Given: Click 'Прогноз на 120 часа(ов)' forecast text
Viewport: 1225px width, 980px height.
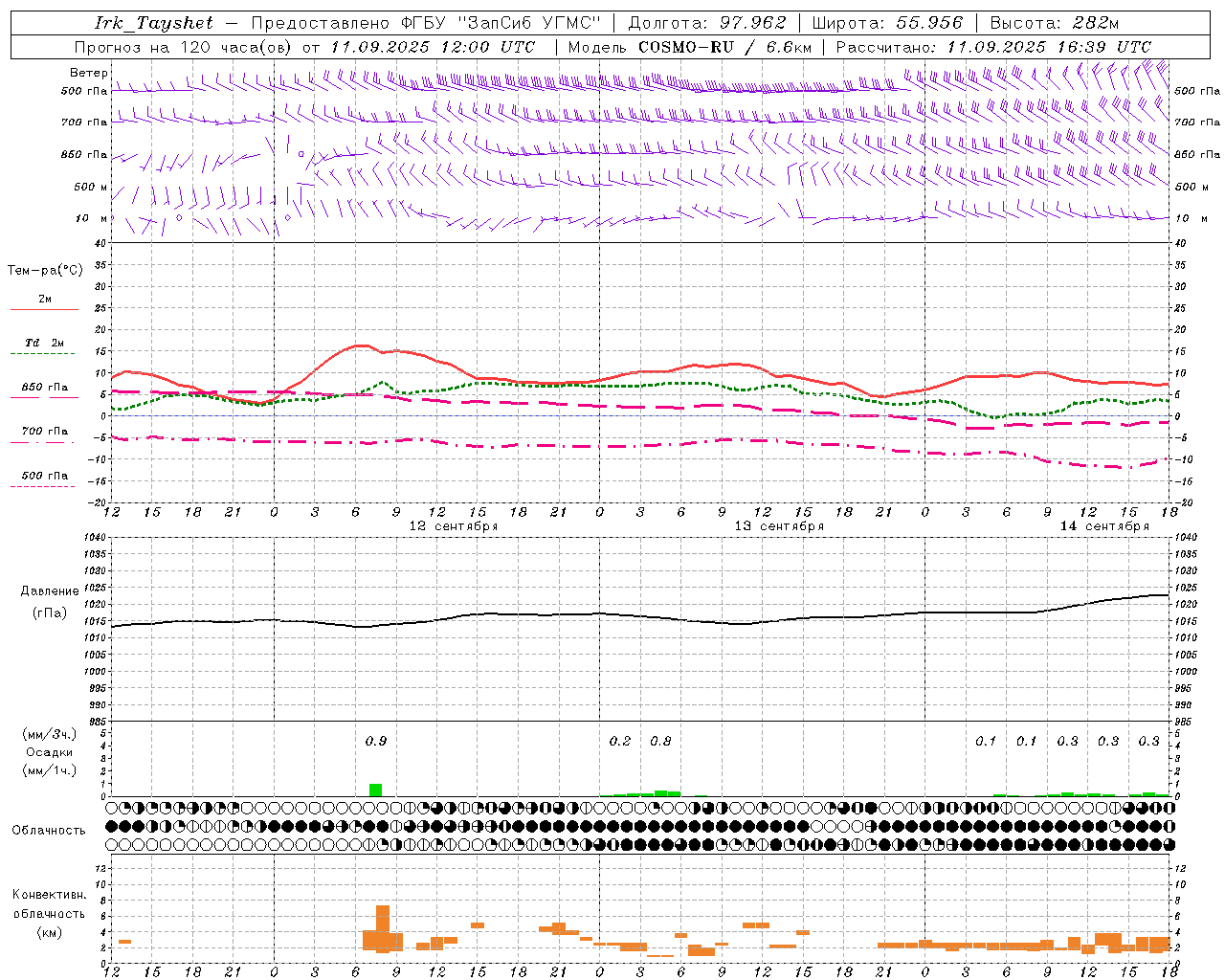Looking at the screenshot, I should pyautogui.click(x=184, y=47).
